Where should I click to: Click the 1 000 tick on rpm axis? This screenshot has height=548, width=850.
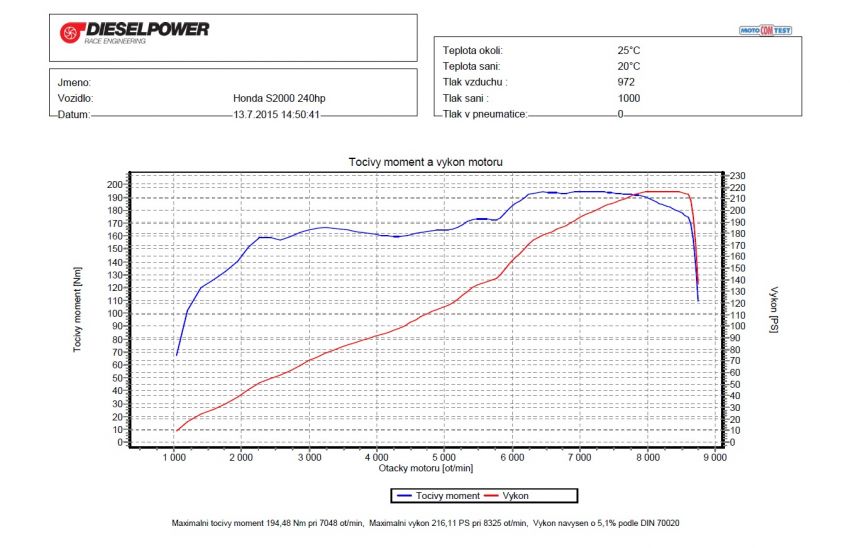coord(175,457)
